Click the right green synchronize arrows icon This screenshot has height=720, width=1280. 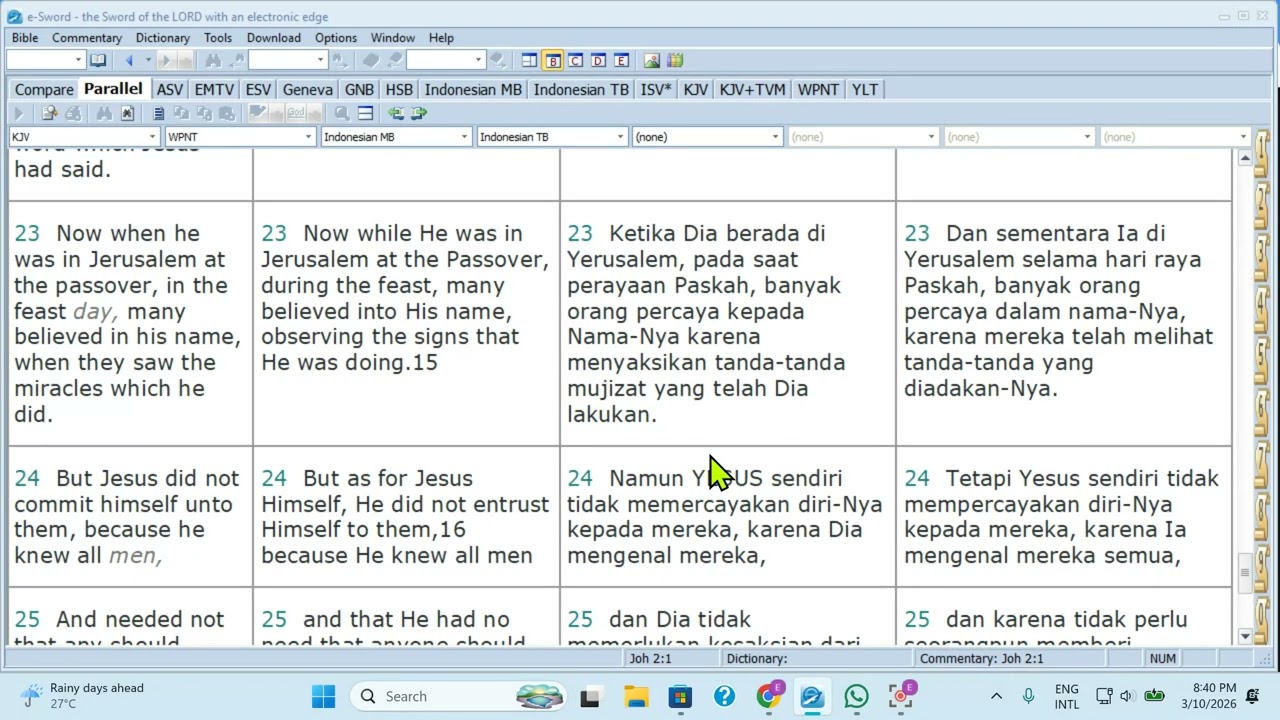click(x=419, y=113)
